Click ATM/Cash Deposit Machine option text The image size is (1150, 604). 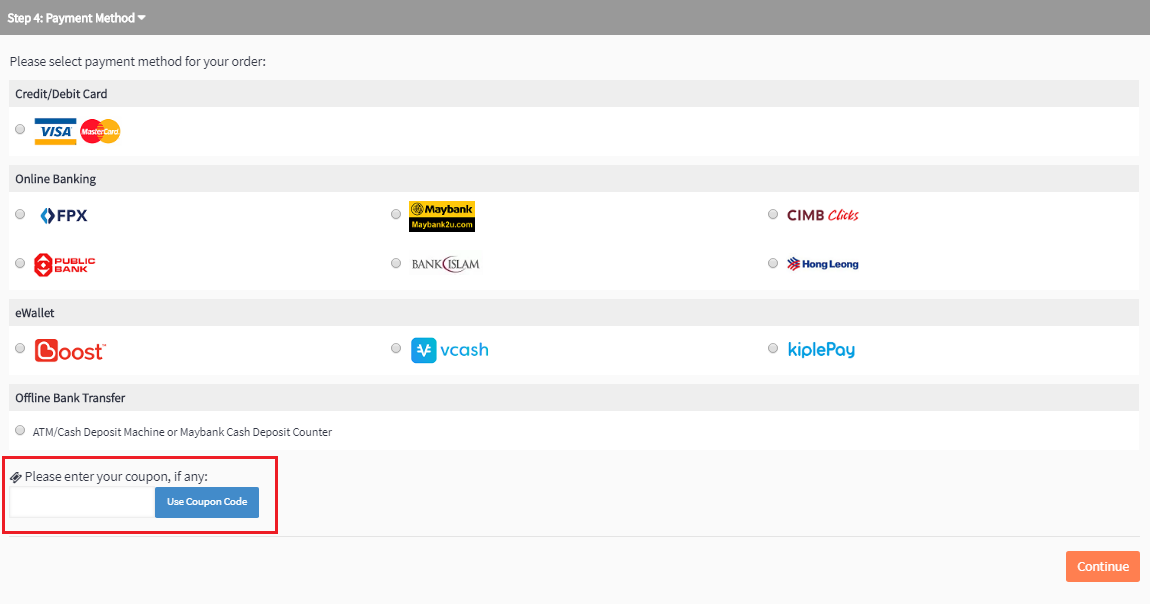coord(182,432)
